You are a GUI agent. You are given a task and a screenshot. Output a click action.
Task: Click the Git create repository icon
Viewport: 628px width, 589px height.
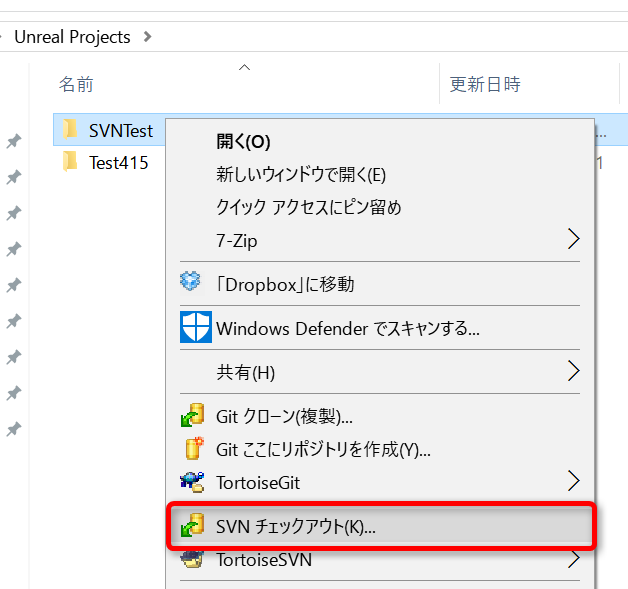point(194,448)
